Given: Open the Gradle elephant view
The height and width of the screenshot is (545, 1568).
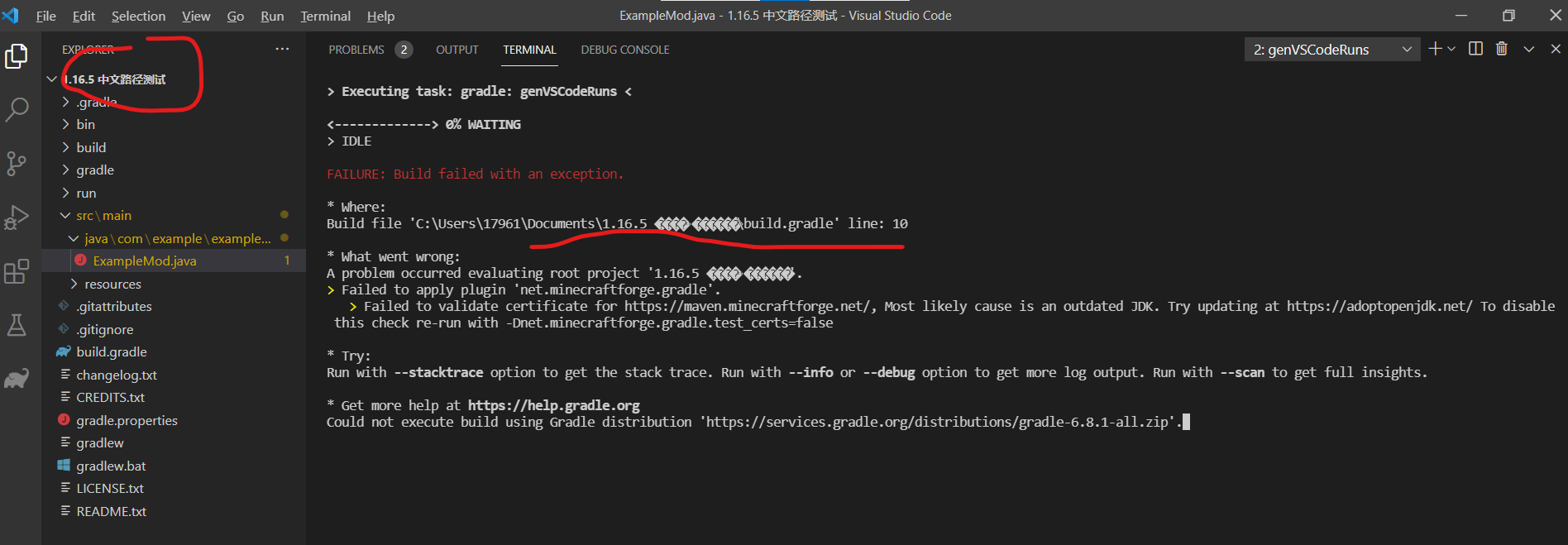Looking at the screenshot, I should 17,379.
